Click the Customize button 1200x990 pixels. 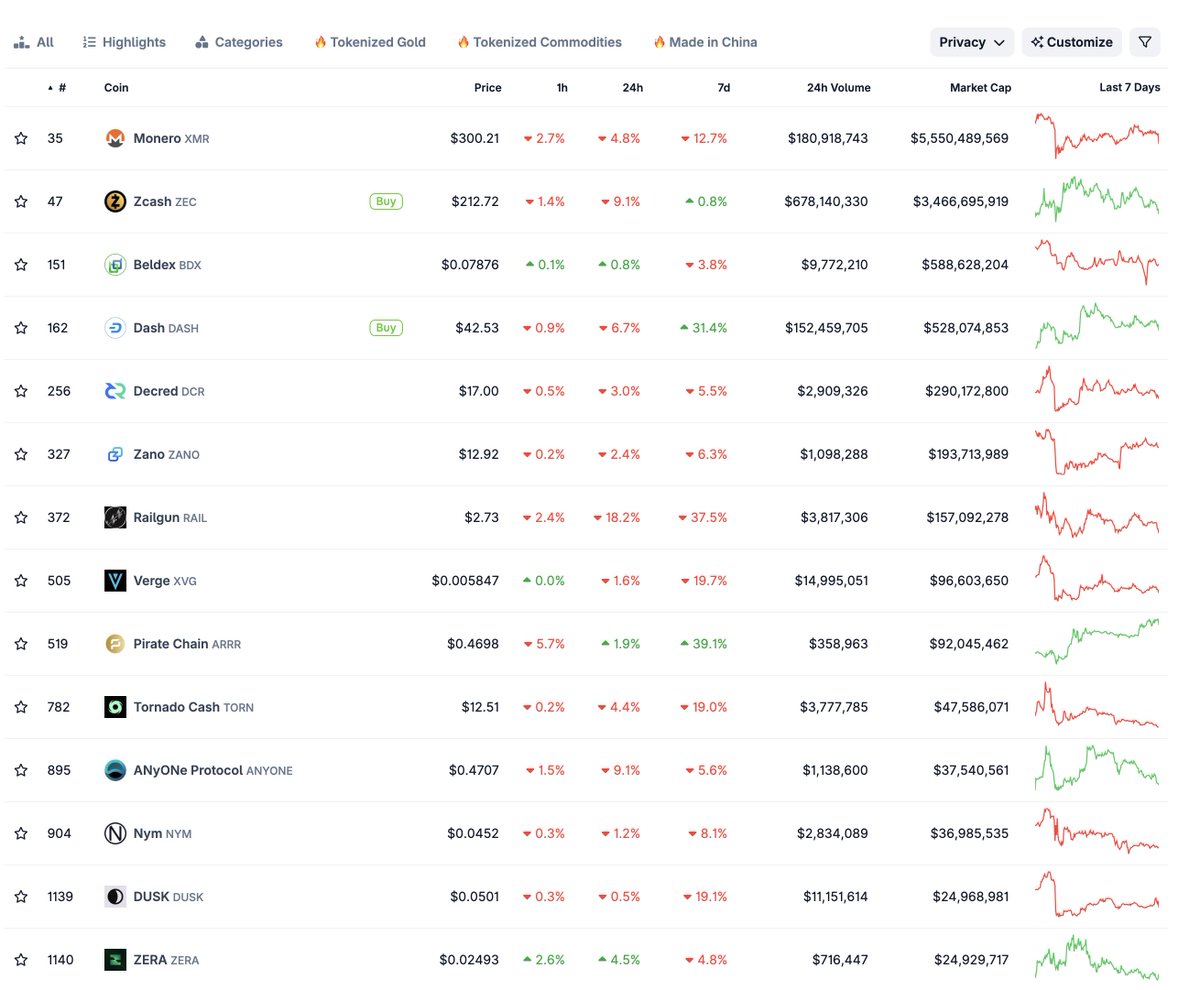point(1072,42)
